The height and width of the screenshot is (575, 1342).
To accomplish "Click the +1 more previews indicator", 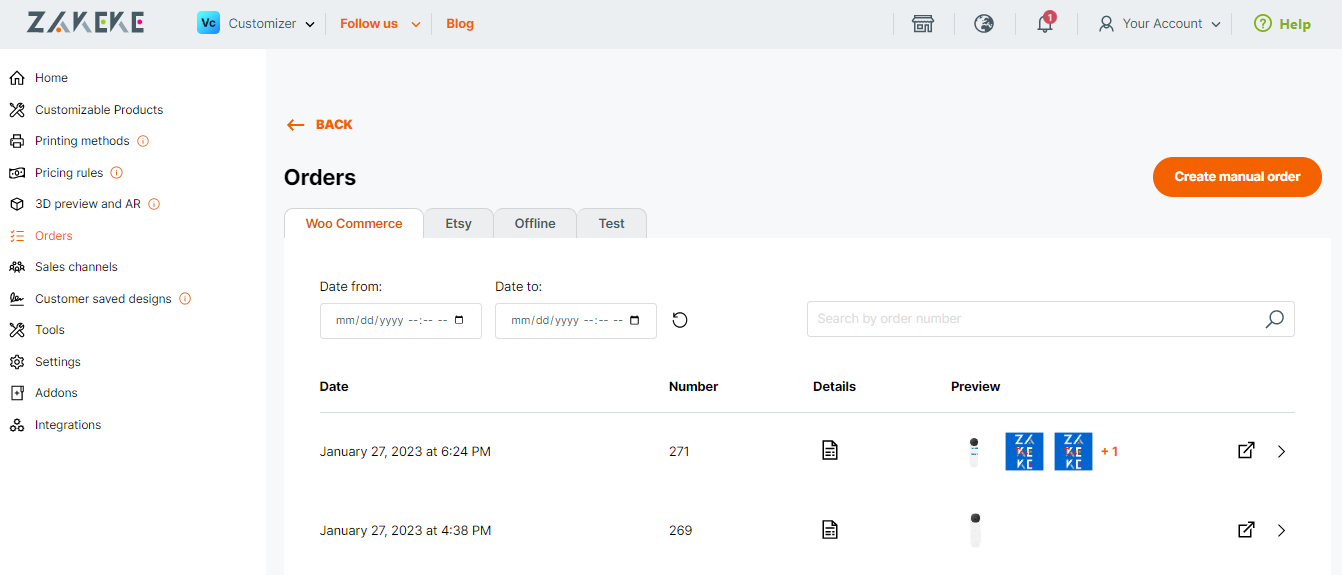I will coord(1109,452).
